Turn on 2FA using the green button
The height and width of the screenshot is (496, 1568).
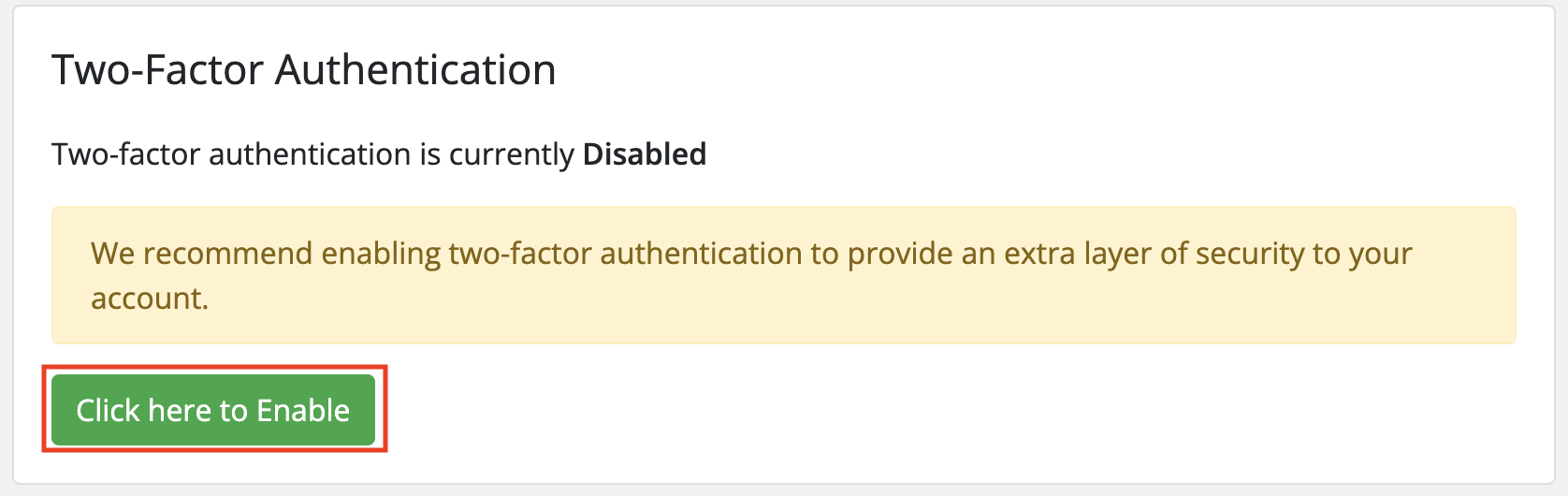click(213, 410)
